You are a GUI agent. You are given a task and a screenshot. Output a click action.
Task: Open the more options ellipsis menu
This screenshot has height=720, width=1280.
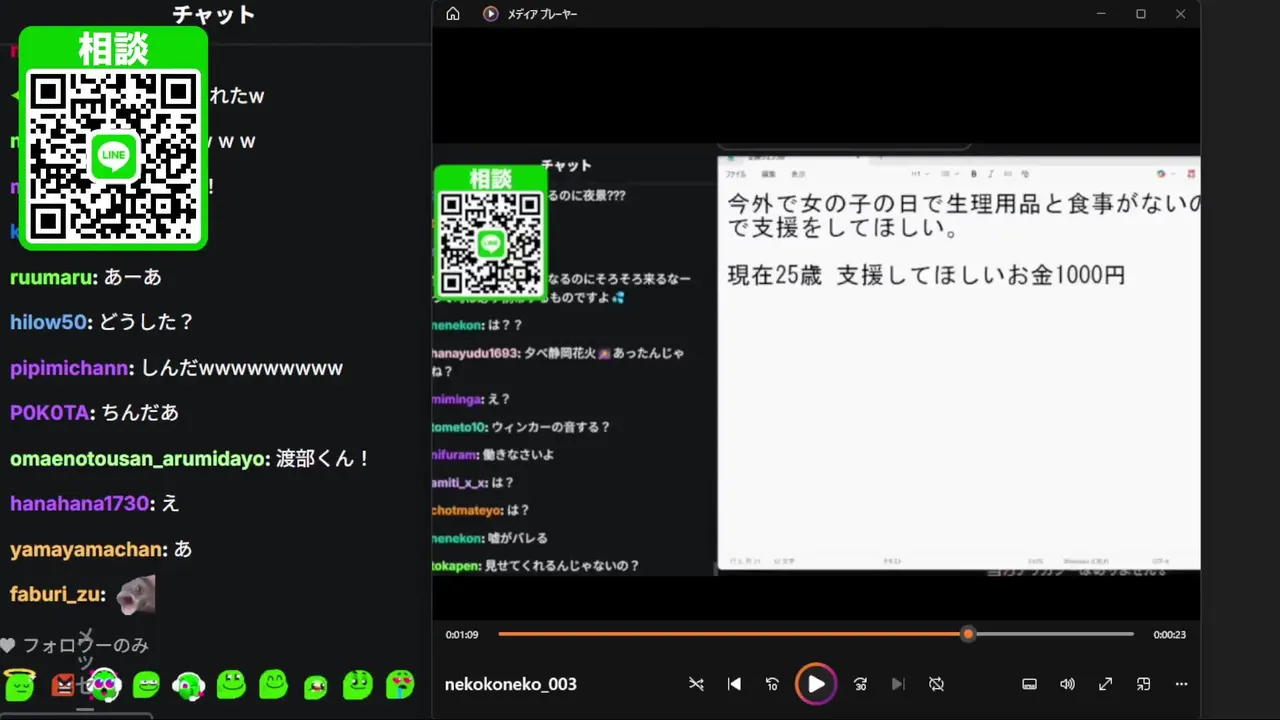1181,684
